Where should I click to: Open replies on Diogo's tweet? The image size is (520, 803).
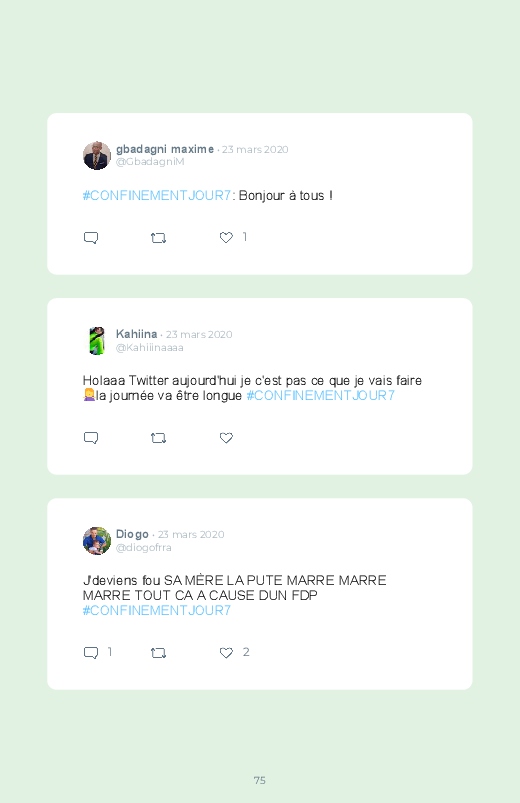91,652
